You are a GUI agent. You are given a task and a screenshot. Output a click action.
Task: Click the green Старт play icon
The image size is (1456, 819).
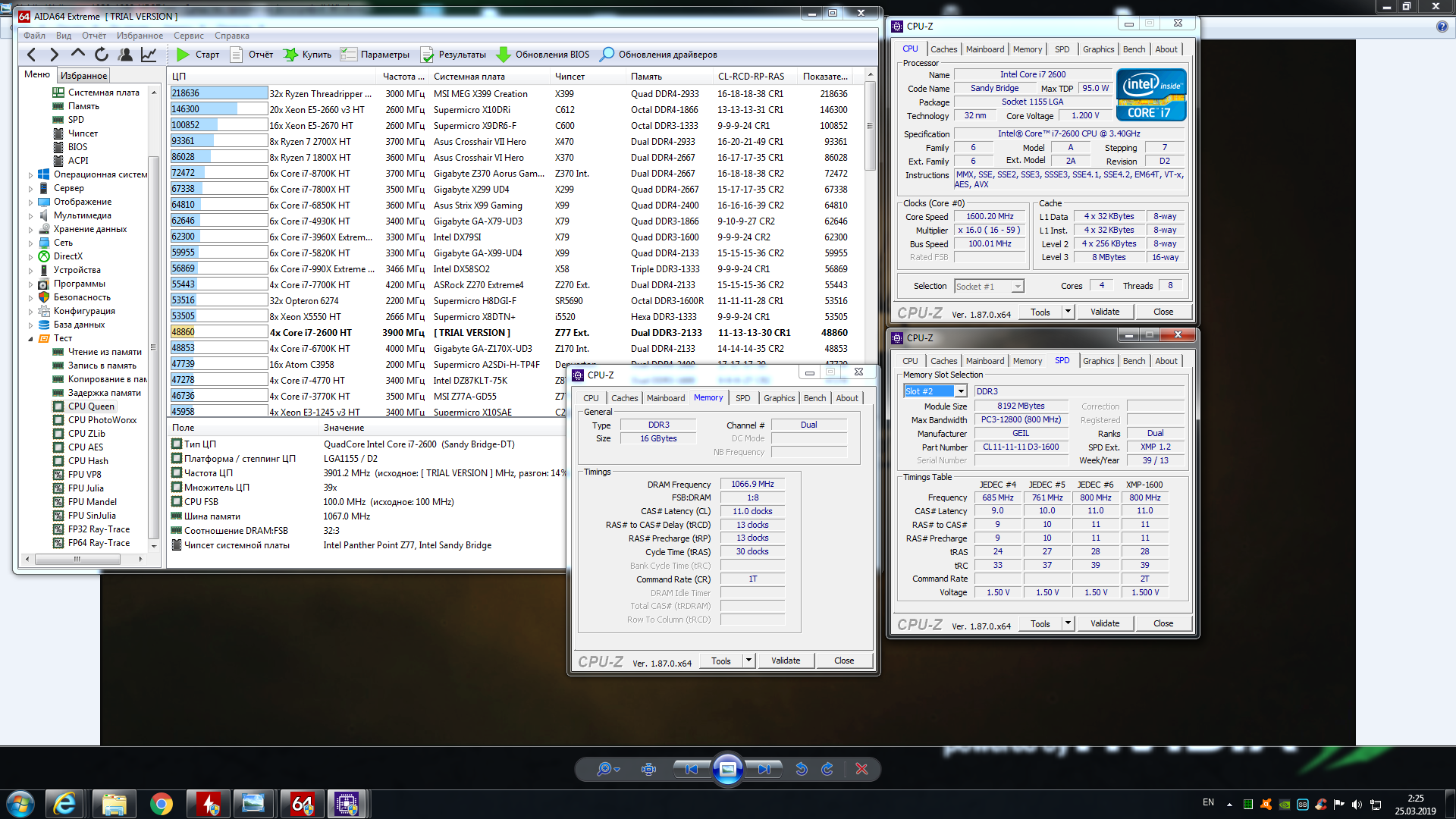pyautogui.click(x=183, y=55)
